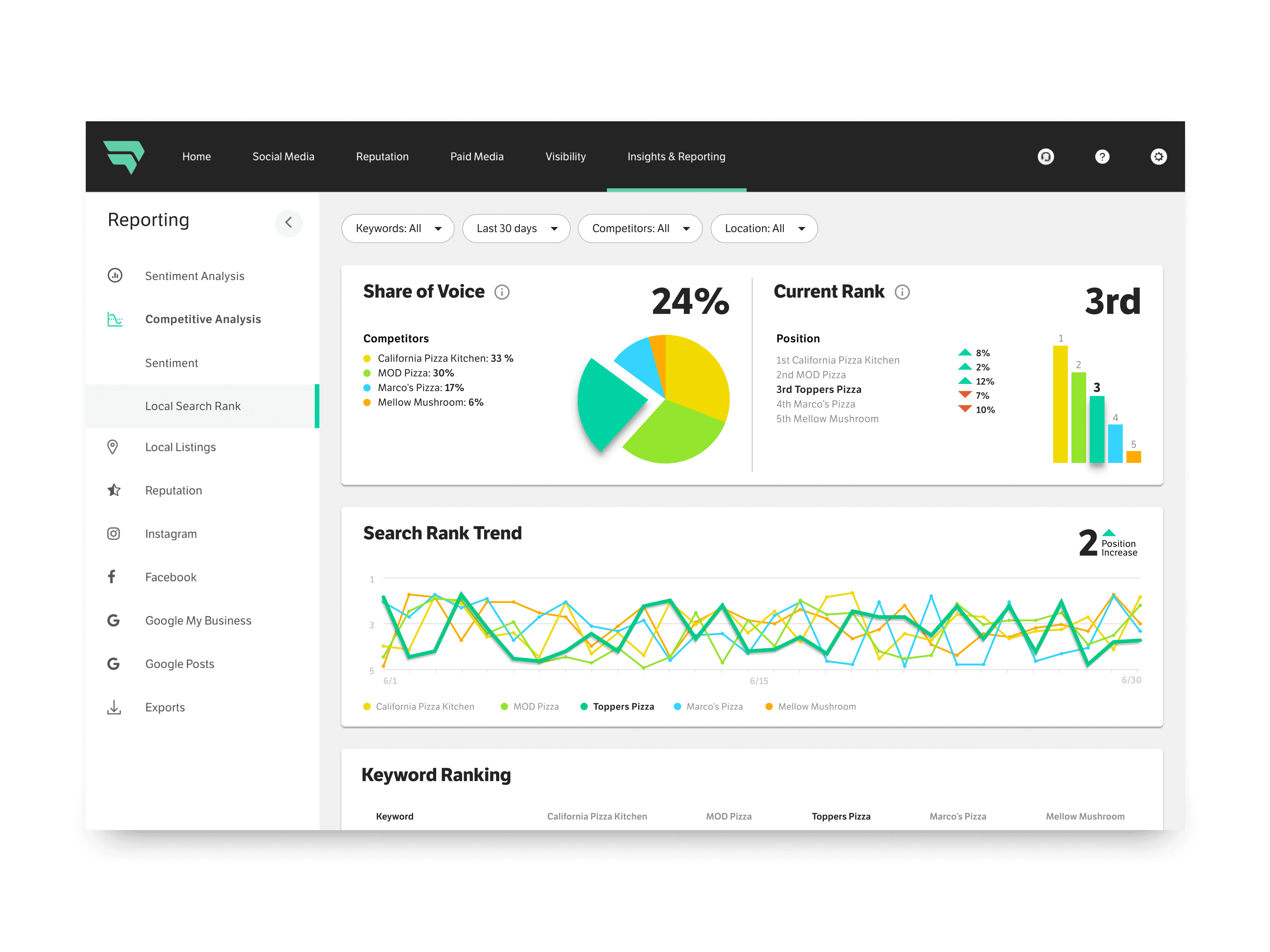Select the Sentiment sub-item
This screenshot has height=952, width=1270.
point(172,363)
